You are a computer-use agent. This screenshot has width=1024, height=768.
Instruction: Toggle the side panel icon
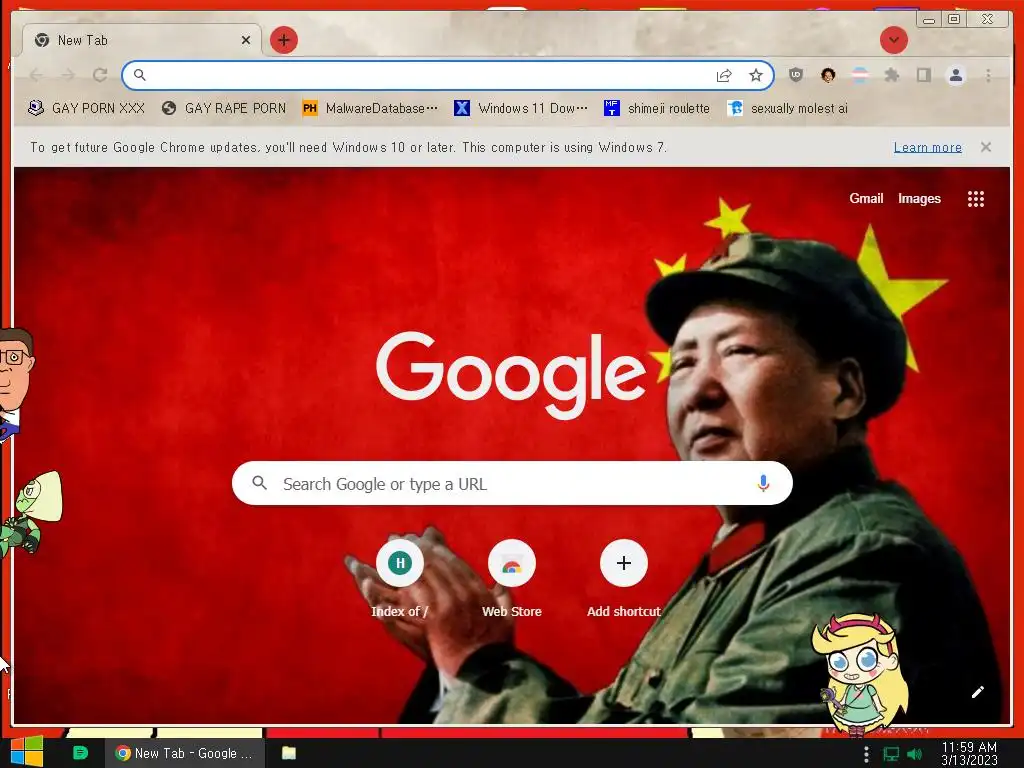923,75
